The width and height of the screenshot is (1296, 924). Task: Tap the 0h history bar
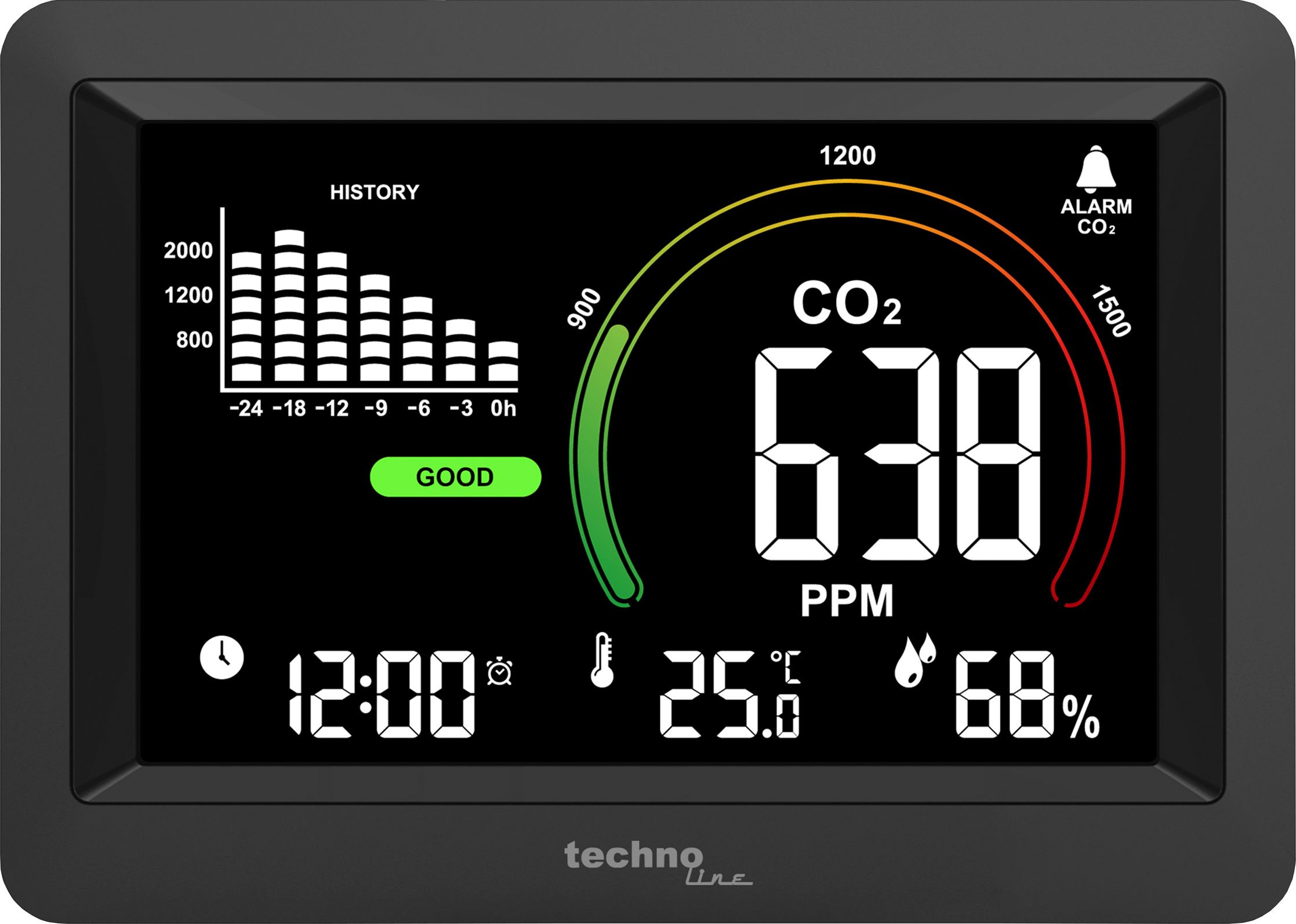[503, 361]
